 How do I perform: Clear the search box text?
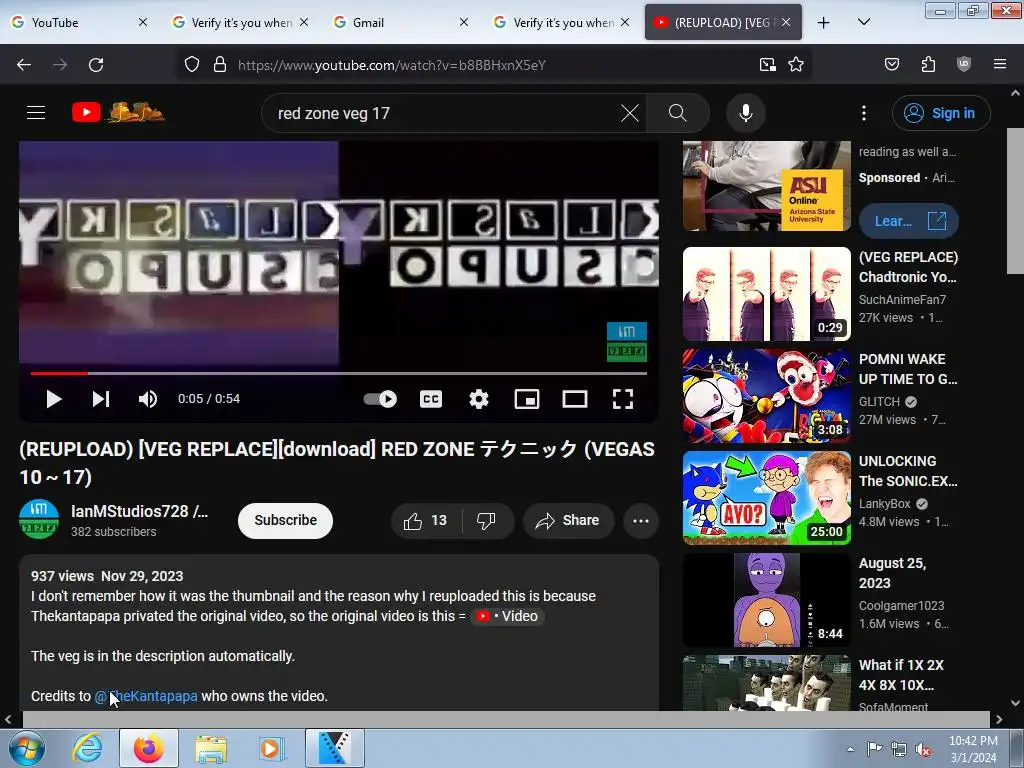(630, 113)
